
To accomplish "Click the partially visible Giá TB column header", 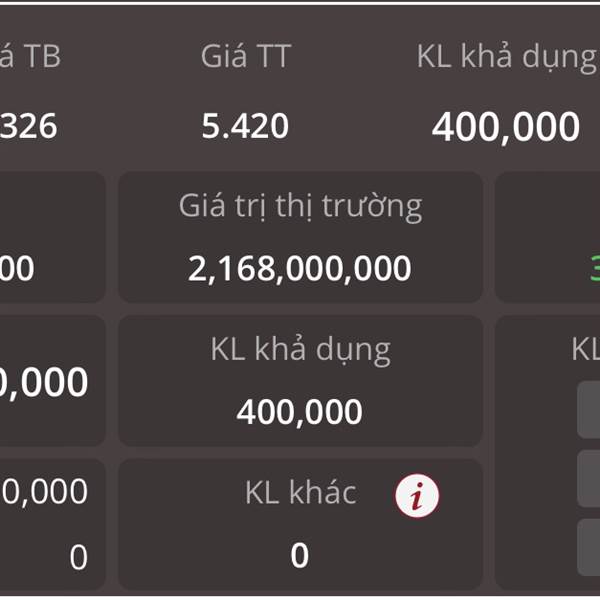I will pyautogui.click(x=30, y=56).
